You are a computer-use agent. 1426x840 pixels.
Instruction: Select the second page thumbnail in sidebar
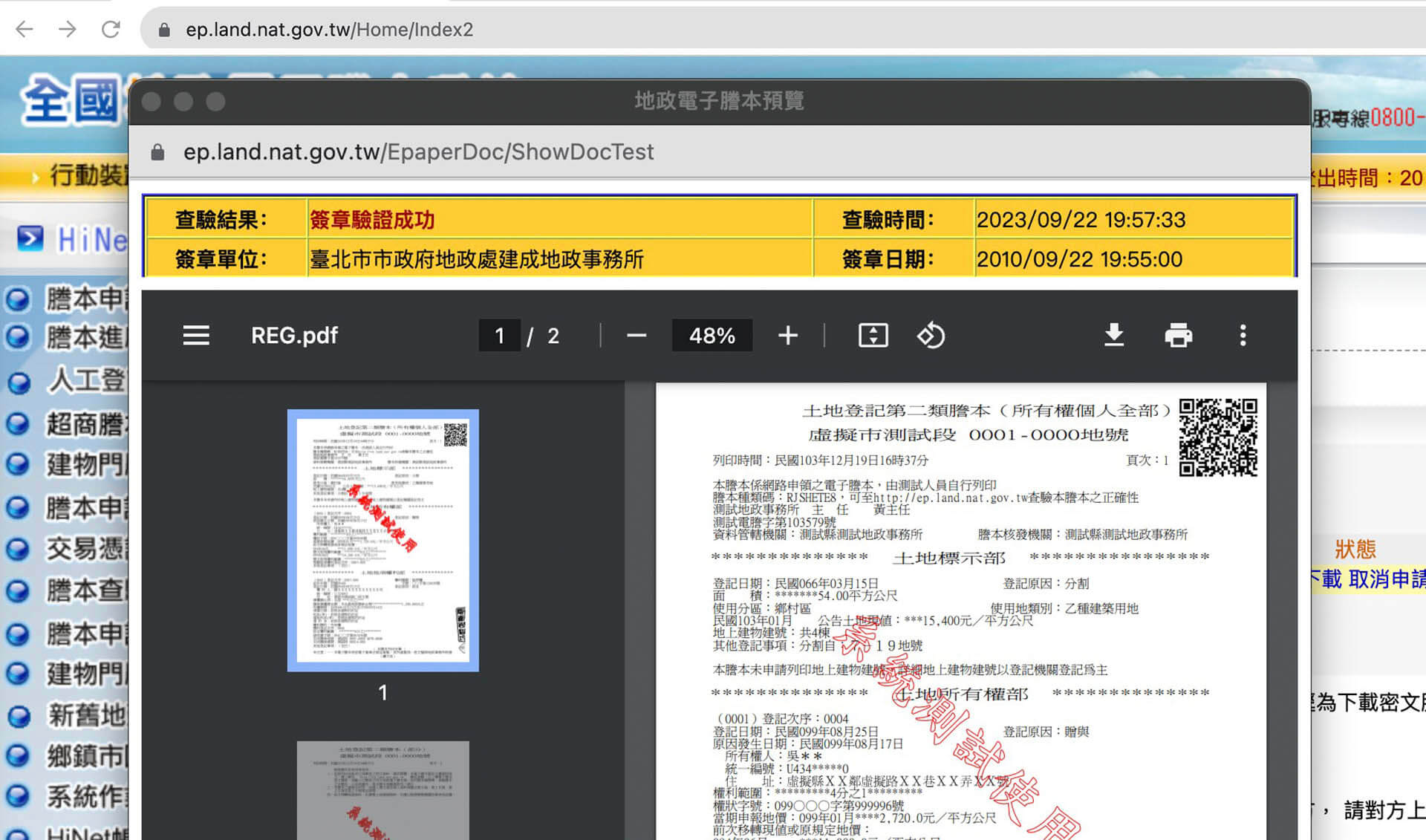point(382,790)
